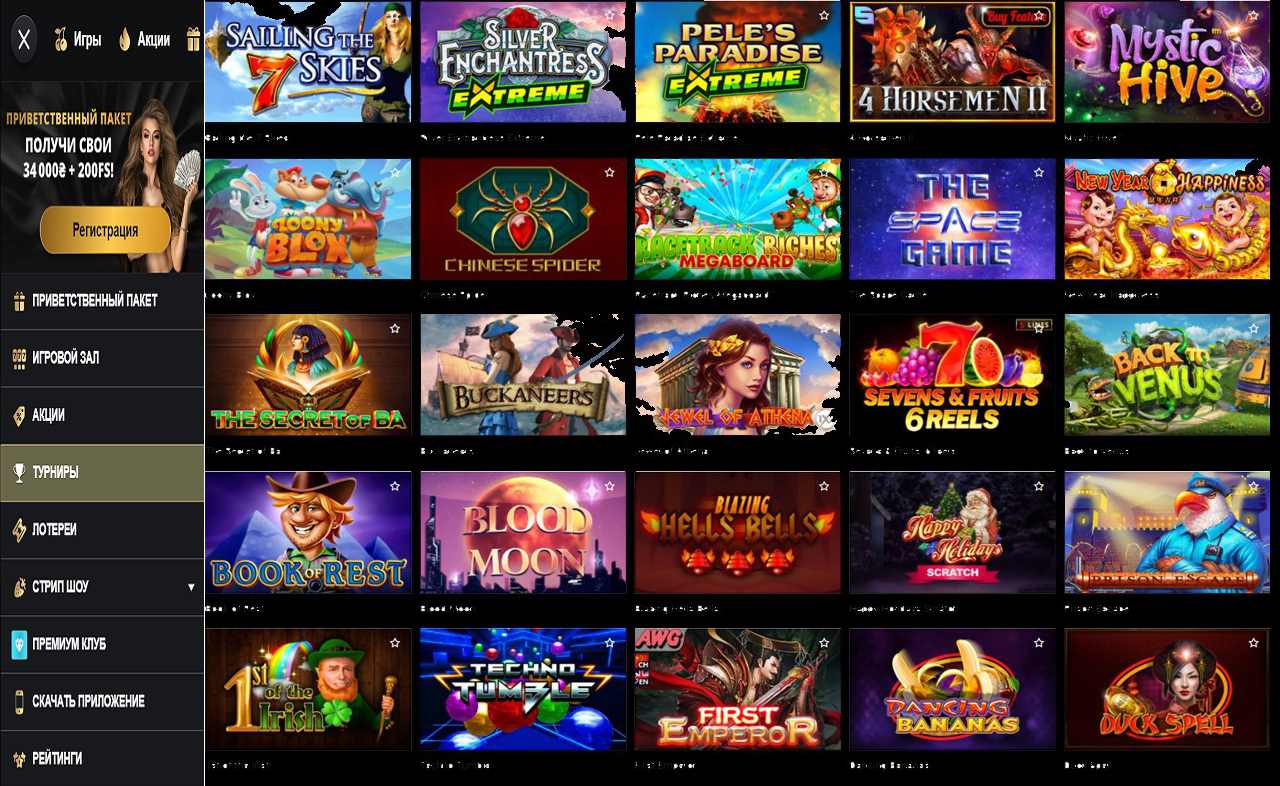Viewport: 1280px width, 786px height.
Task: Click the trophy icon beside Турниры
Action: click(19, 473)
